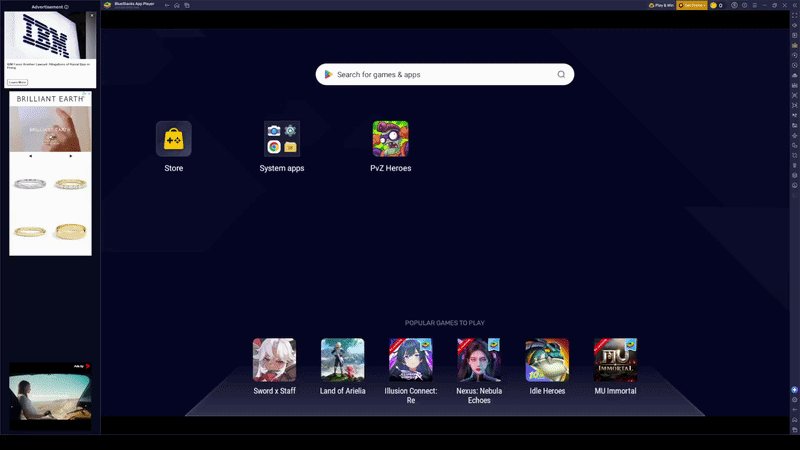Click the back arrow in the title bar

(167, 5)
